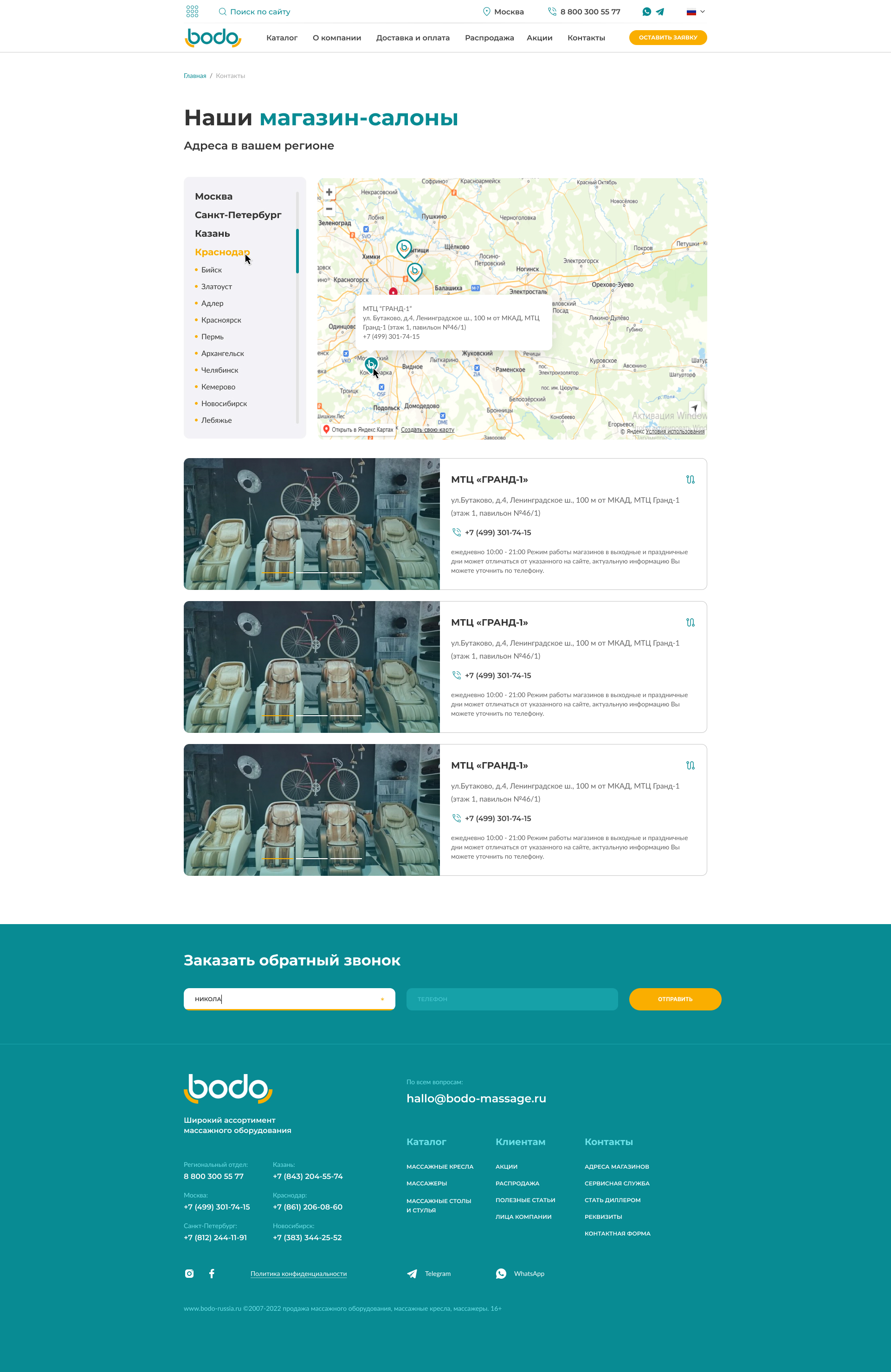Open МАССАЖНЫЕ КРЕСЛА footer link

coord(440,1167)
